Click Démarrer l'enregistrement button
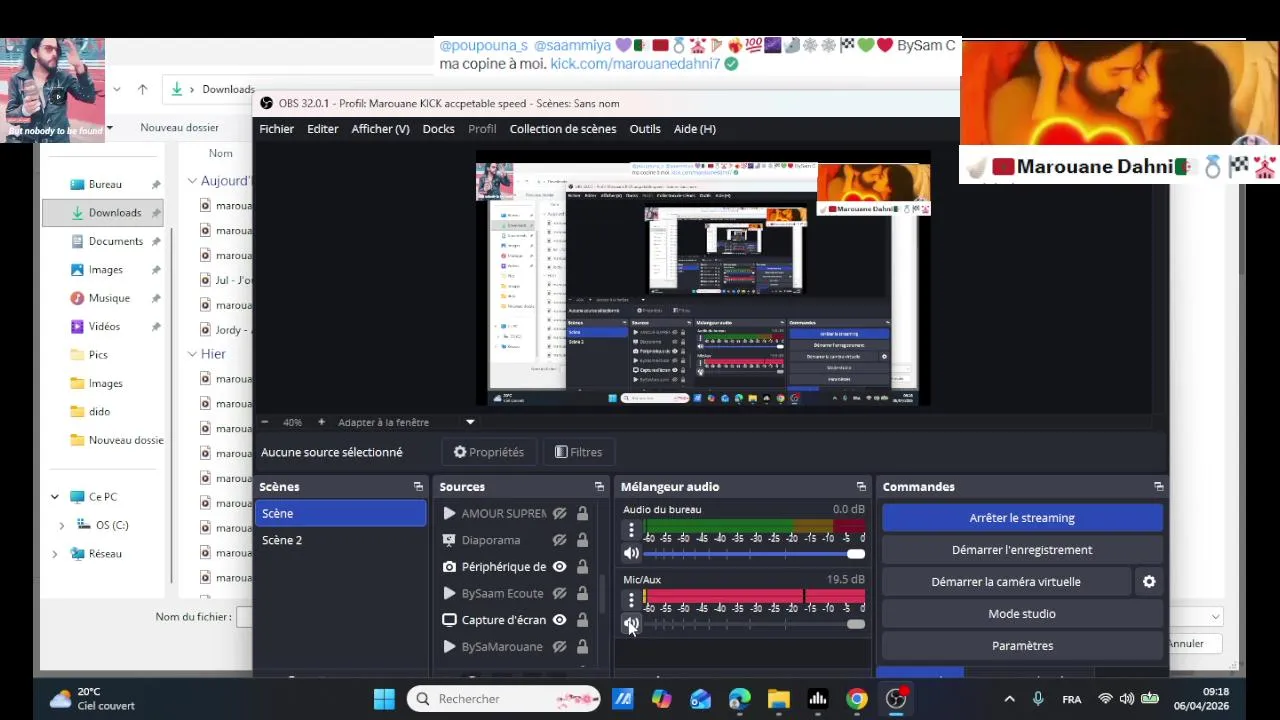 point(1022,550)
